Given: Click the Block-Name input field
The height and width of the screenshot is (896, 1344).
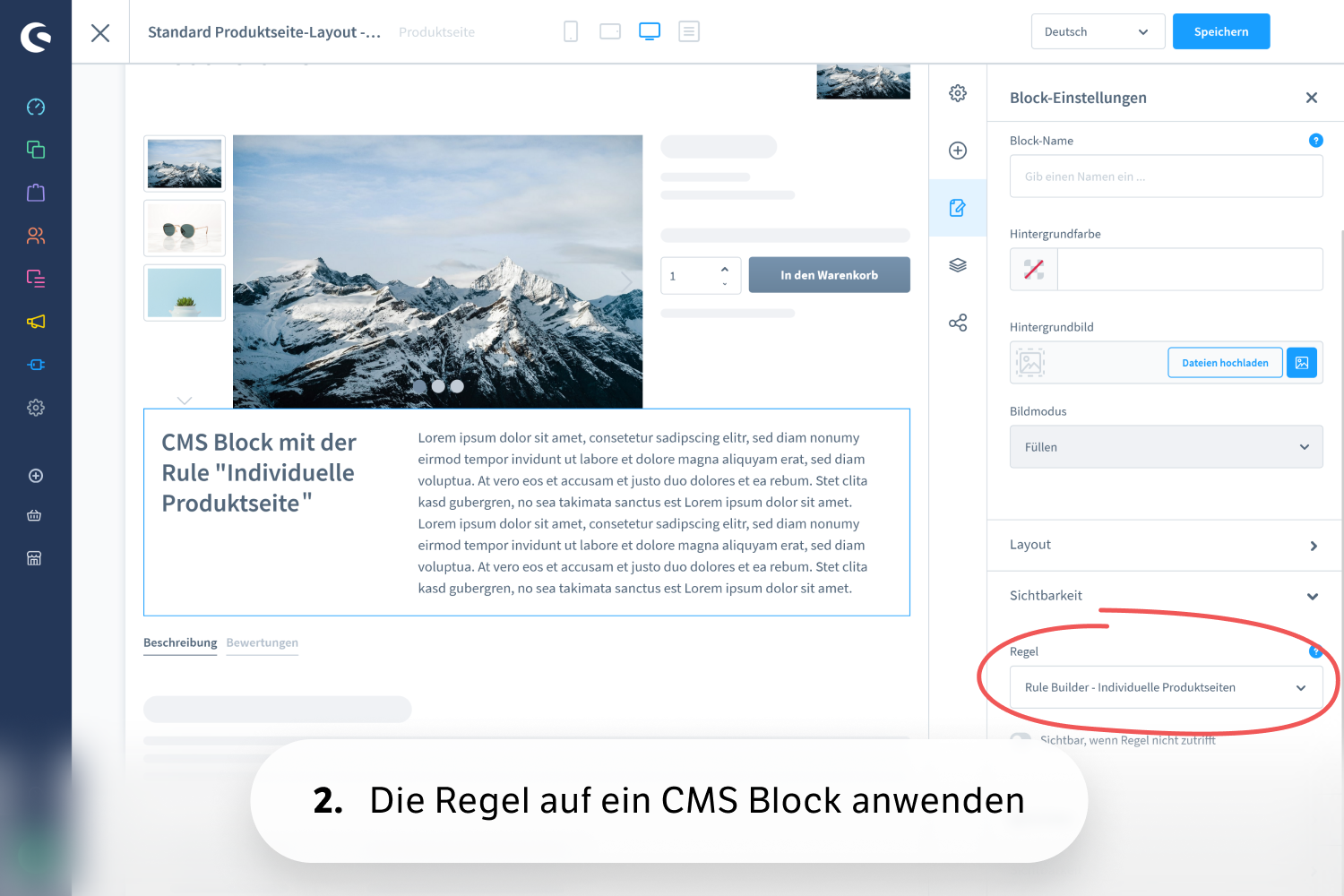Looking at the screenshot, I should tap(1166, 177).
